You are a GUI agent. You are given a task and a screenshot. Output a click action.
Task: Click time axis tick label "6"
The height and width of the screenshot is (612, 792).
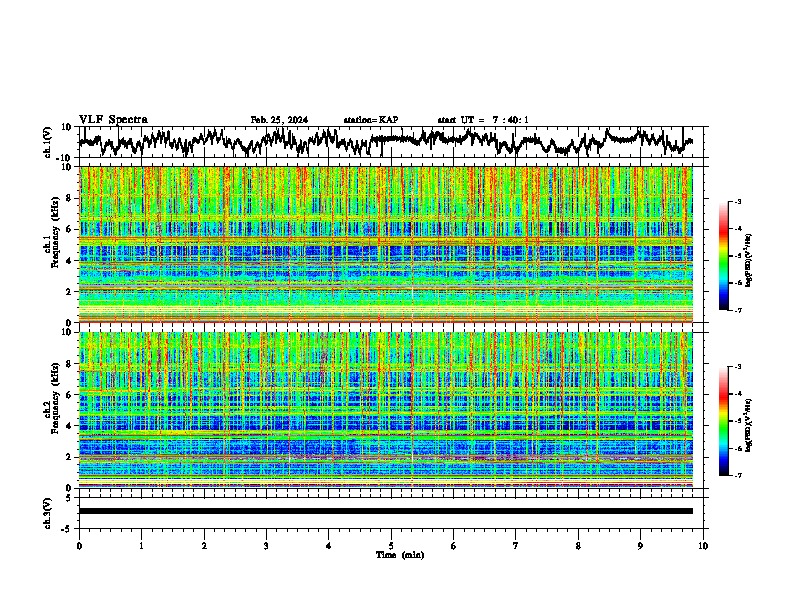(454, 546)
